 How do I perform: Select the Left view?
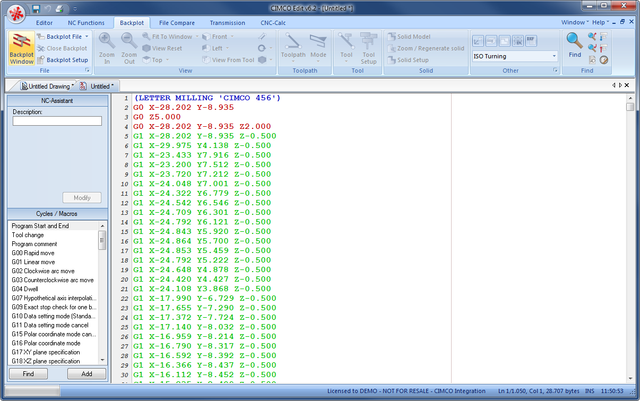point(216,48)
